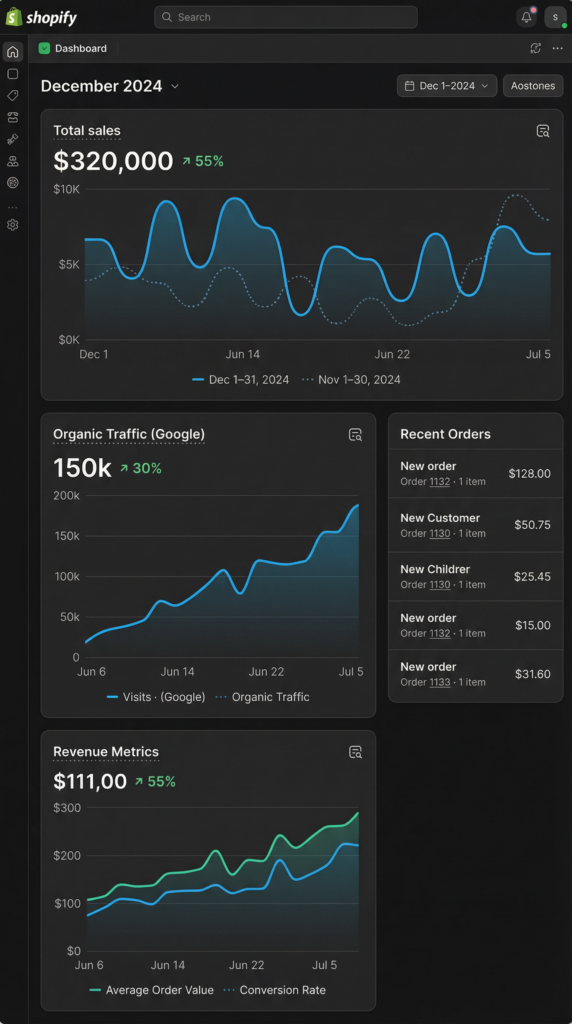This screenshot has height=1024, width=572.
Task: Click the Search input field
Action: tap(285, 17)
